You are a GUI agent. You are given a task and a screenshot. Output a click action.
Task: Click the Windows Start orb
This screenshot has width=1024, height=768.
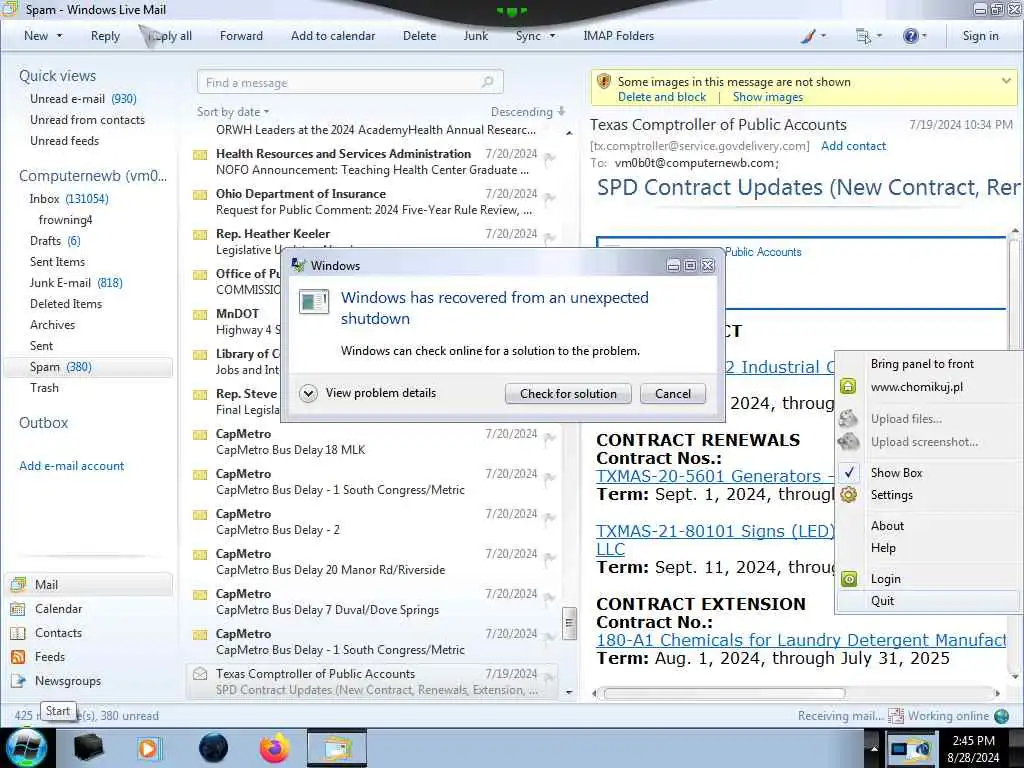tap(26, 748)
